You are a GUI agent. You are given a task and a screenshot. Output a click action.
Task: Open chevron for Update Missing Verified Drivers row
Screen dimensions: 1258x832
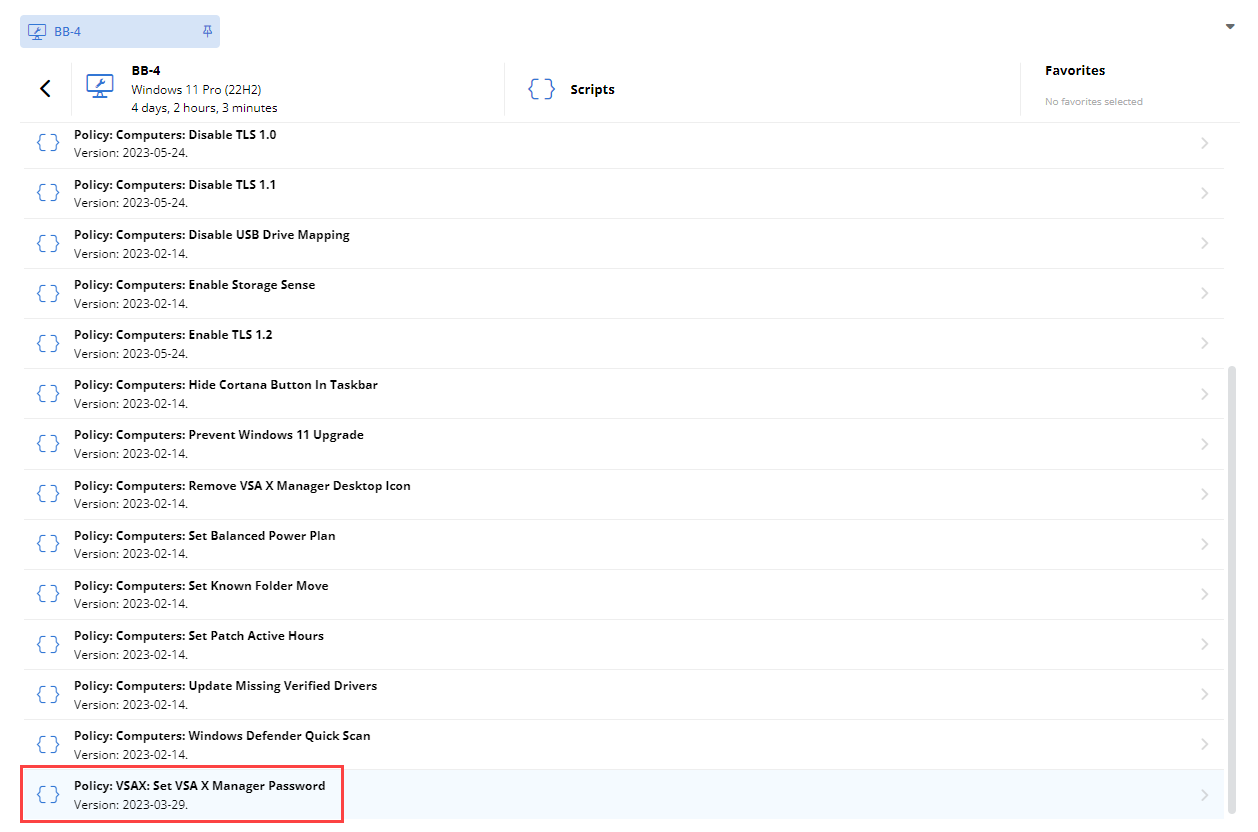[x=1204, y=694]
